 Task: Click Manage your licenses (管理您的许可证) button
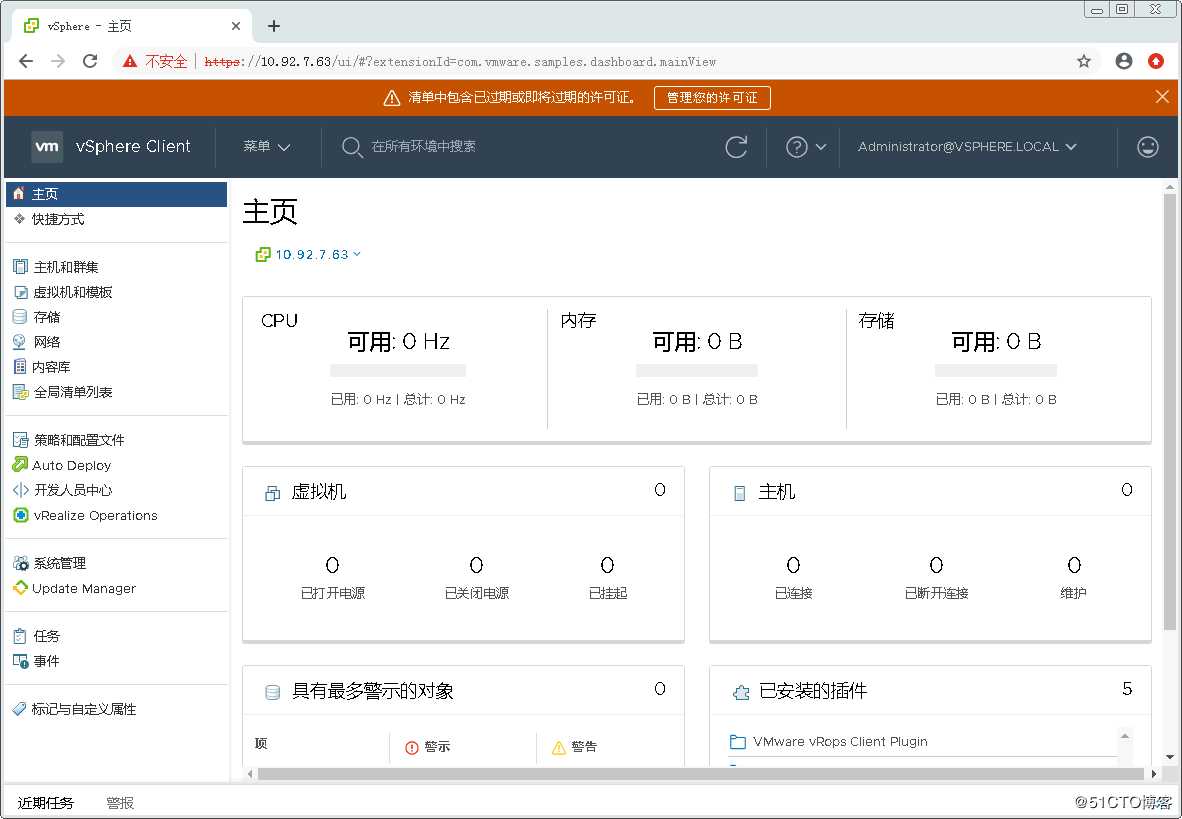pyautogui.click(x=712, y=97)
